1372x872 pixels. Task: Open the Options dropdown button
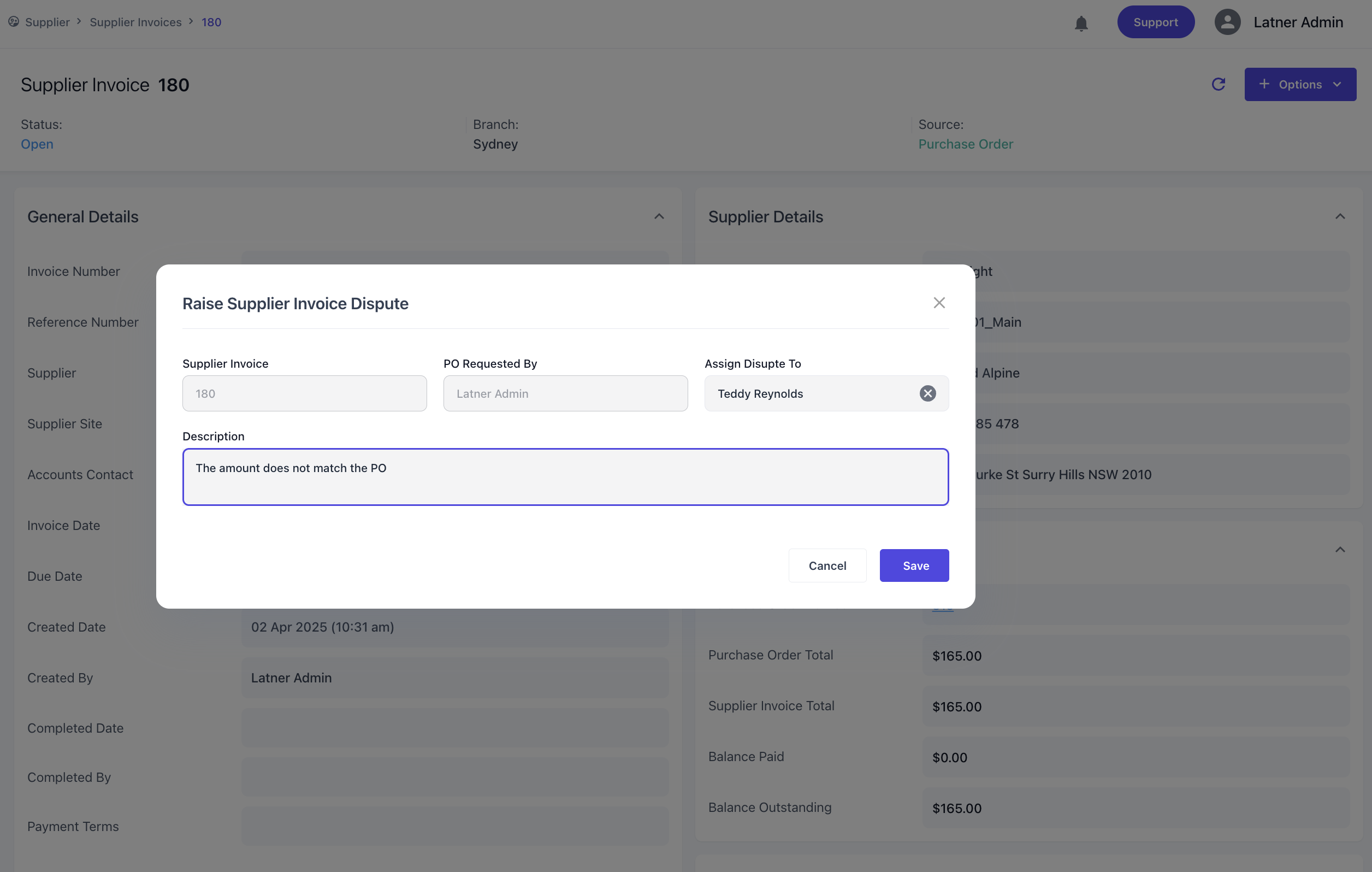pyautogui.click(x=1300, y=84)
